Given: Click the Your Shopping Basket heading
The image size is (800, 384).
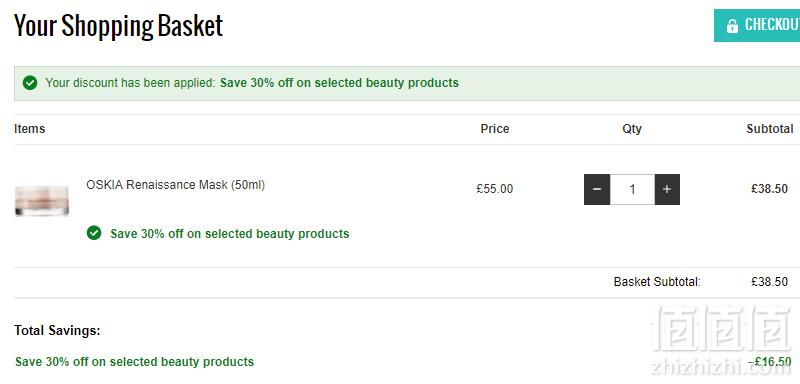Looking at the screenshot, I should (x=118, y=25).
